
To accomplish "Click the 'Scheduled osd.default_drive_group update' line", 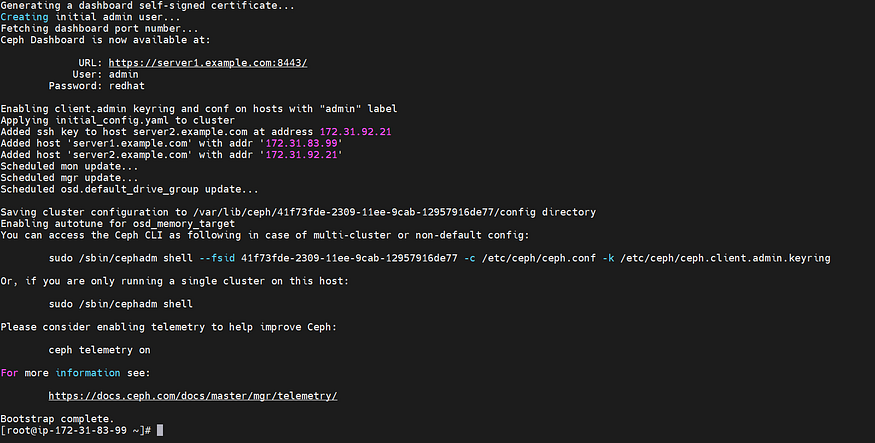I will click(x=129, y=189).
